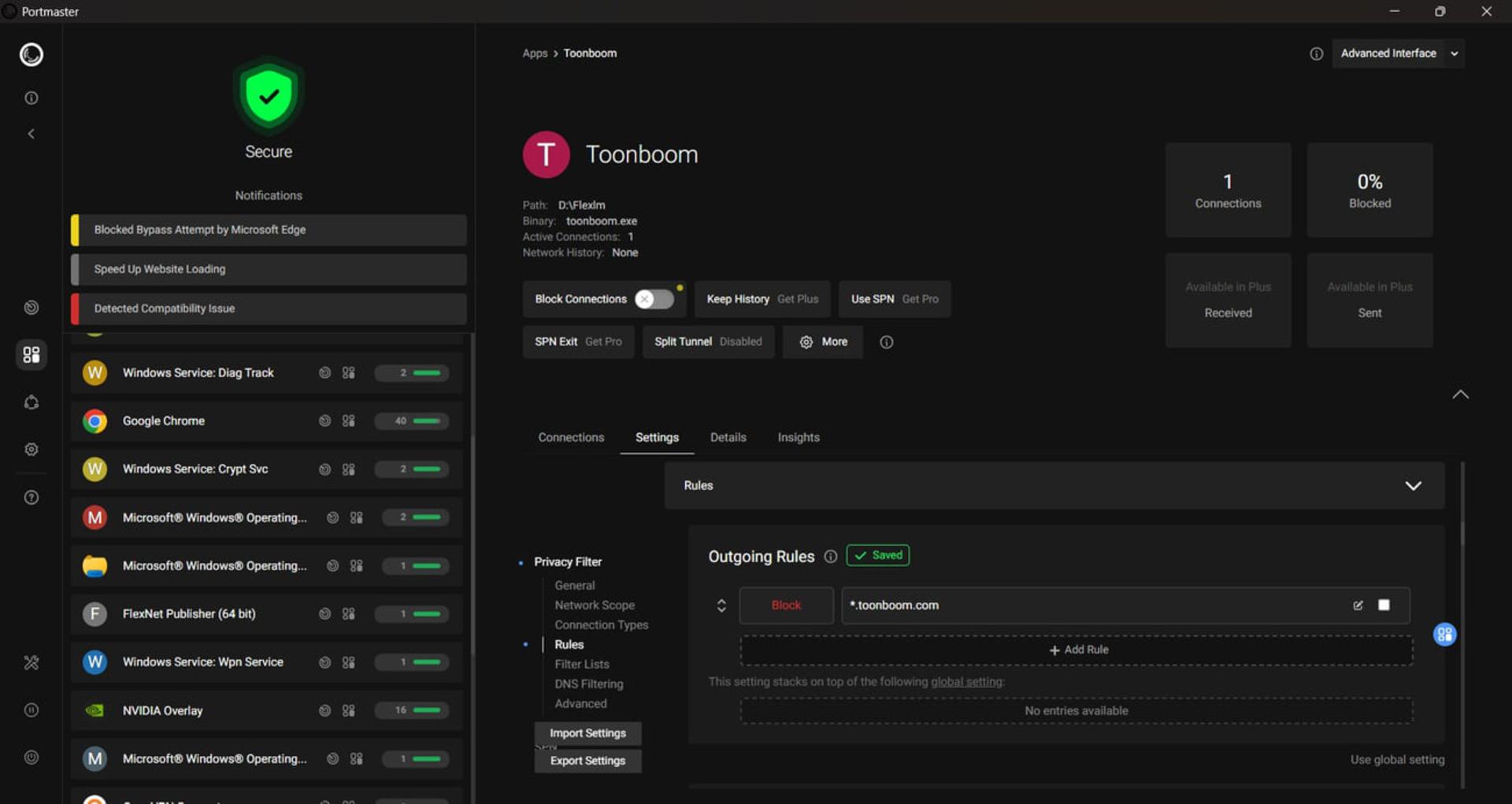This screenshot has width=1512, height=804.
Task: Go to Privacy Filter section
Action: [x=568, y=562]
